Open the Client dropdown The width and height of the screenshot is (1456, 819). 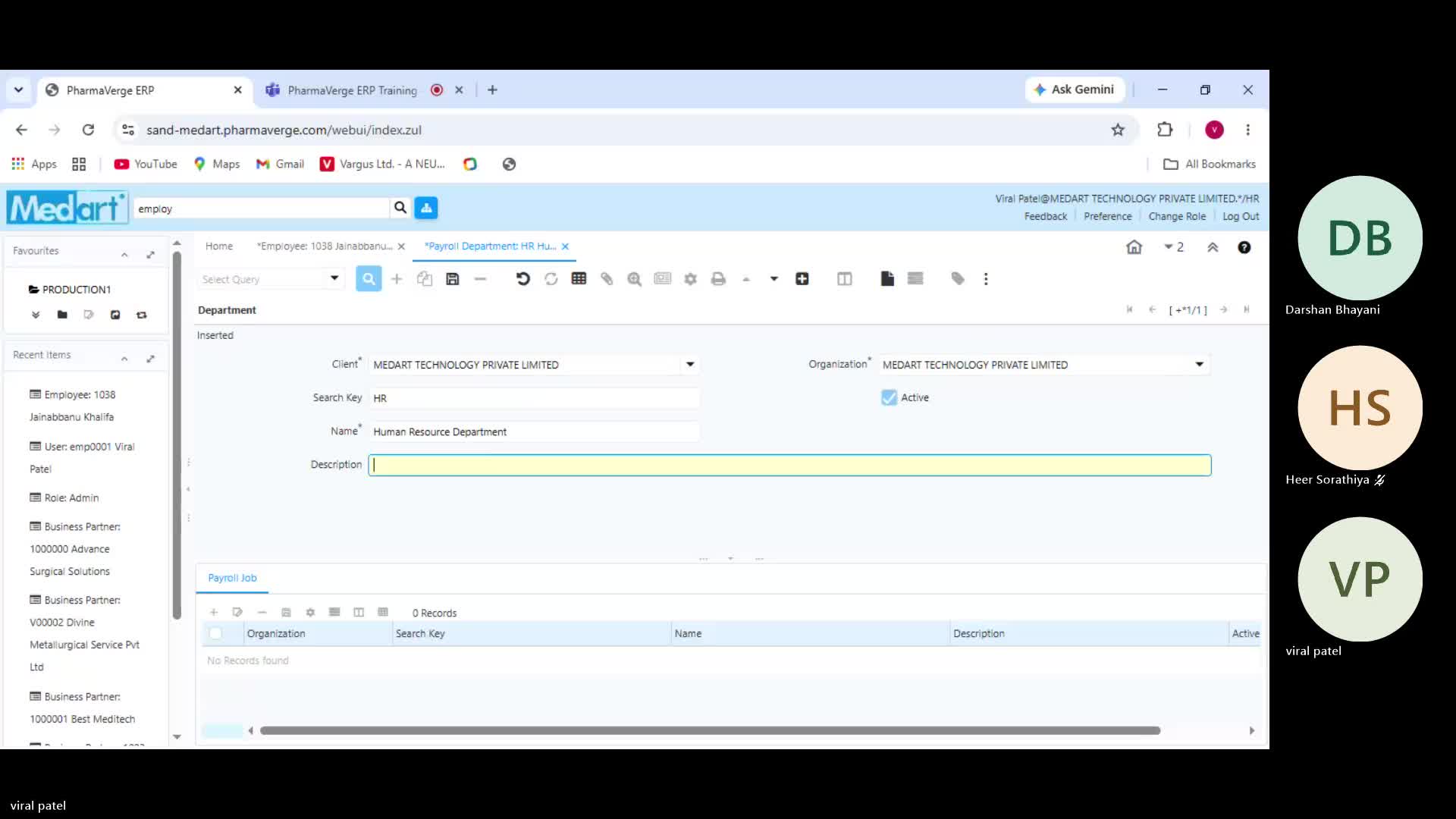tap(690, 365)
